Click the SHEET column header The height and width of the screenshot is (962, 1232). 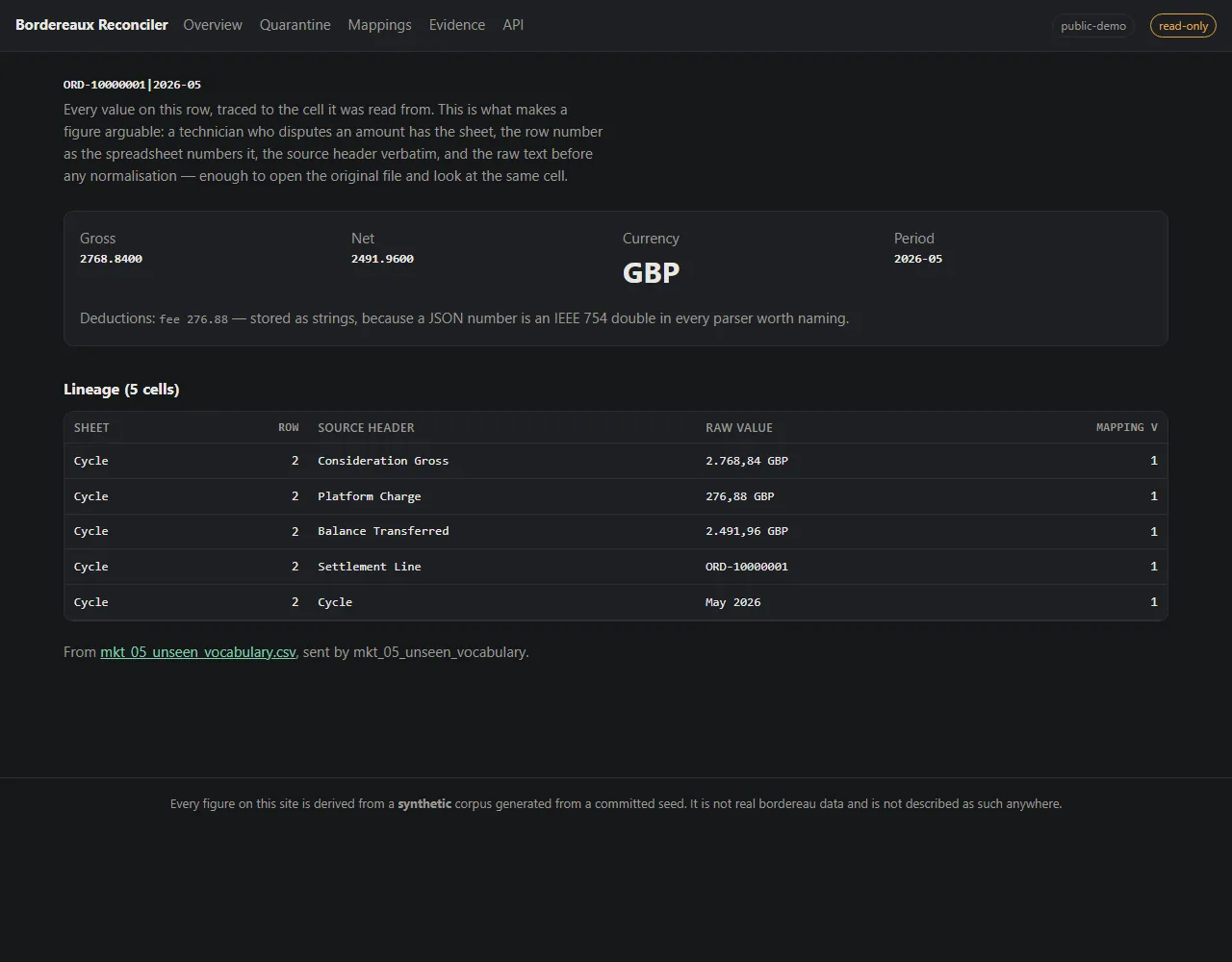pos(91,428)
